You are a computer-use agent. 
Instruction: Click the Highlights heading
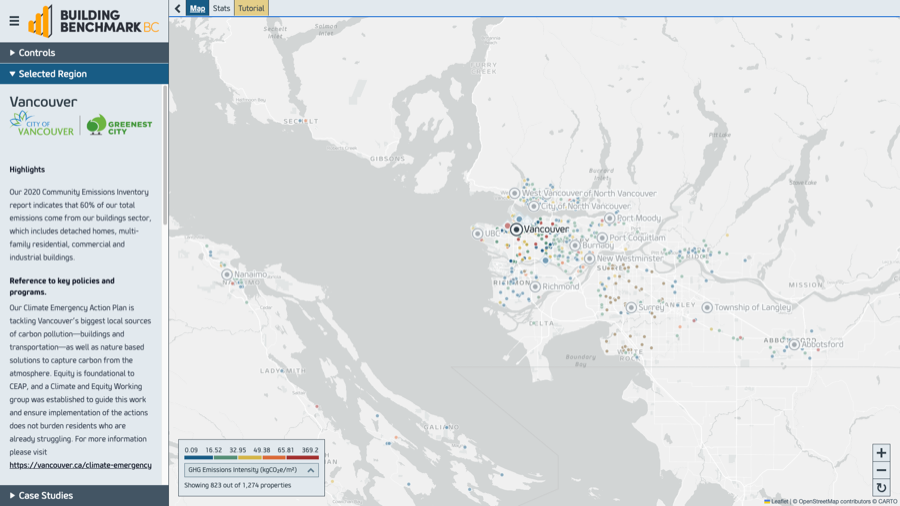(x=27, y=169)
